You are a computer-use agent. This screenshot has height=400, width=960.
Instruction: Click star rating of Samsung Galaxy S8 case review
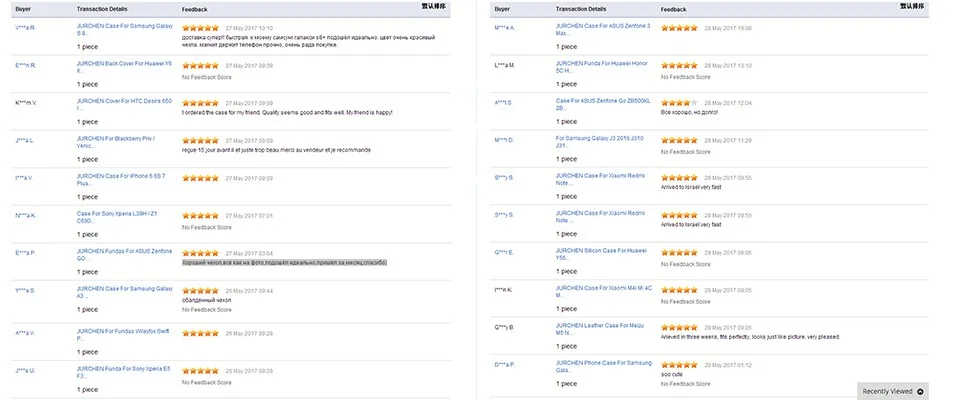200,28
